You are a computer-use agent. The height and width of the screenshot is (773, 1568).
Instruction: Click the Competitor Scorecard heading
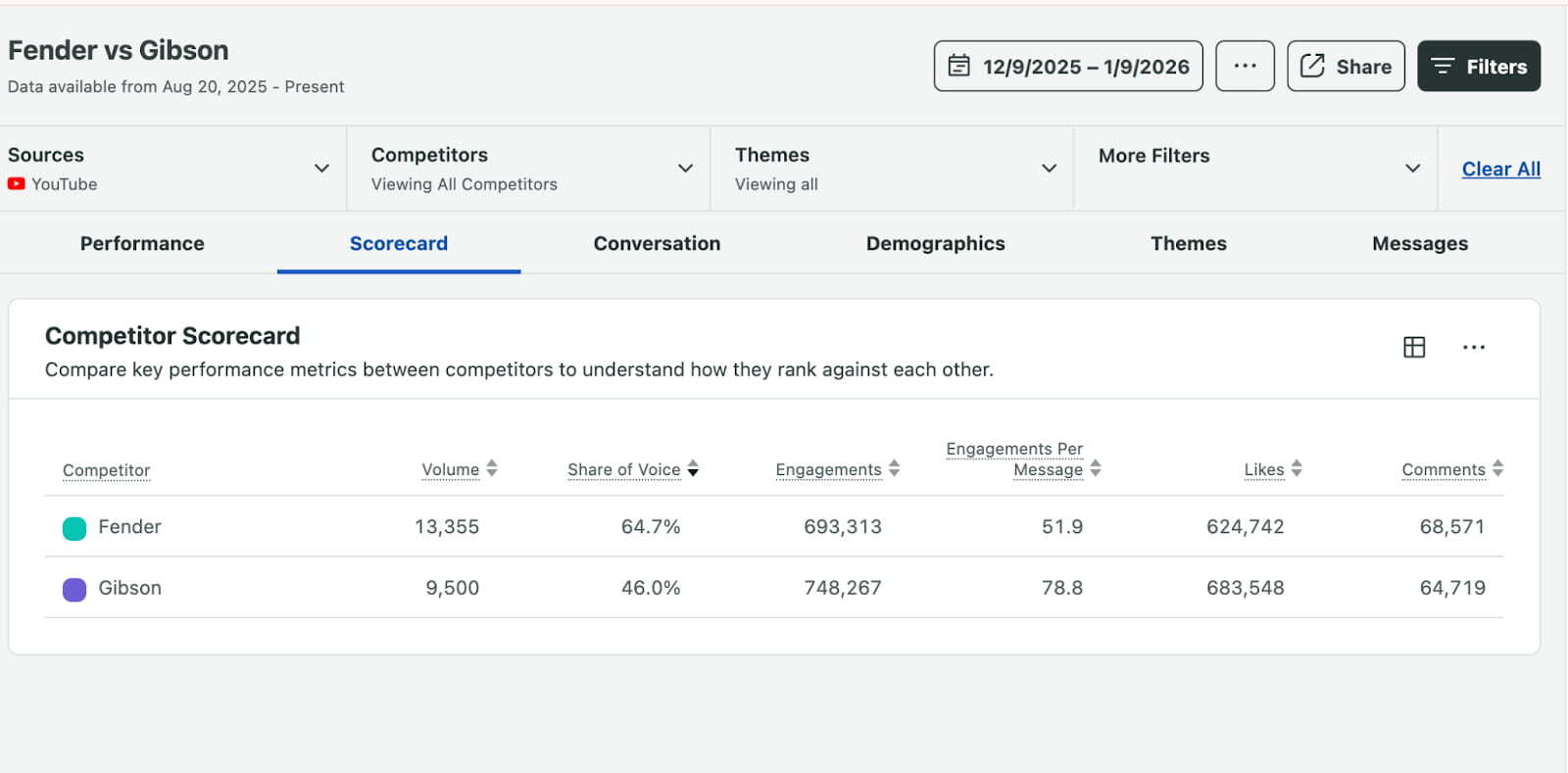tap(172, 335)
